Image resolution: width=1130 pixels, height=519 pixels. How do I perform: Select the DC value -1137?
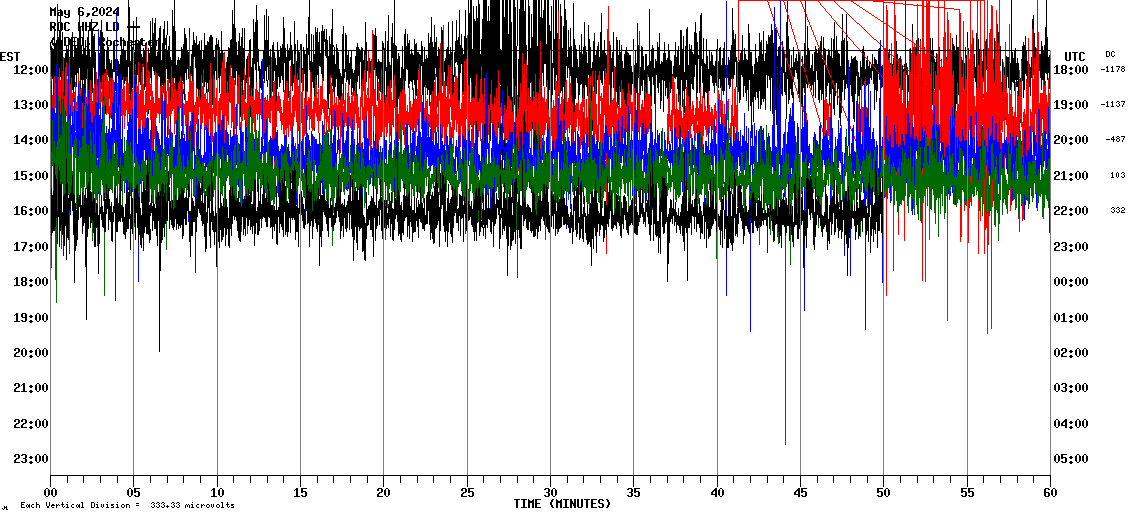[x=1113, y=105]
